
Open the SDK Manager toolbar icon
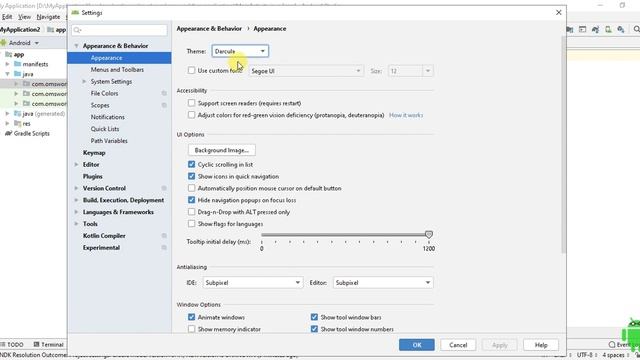(621, 29)
